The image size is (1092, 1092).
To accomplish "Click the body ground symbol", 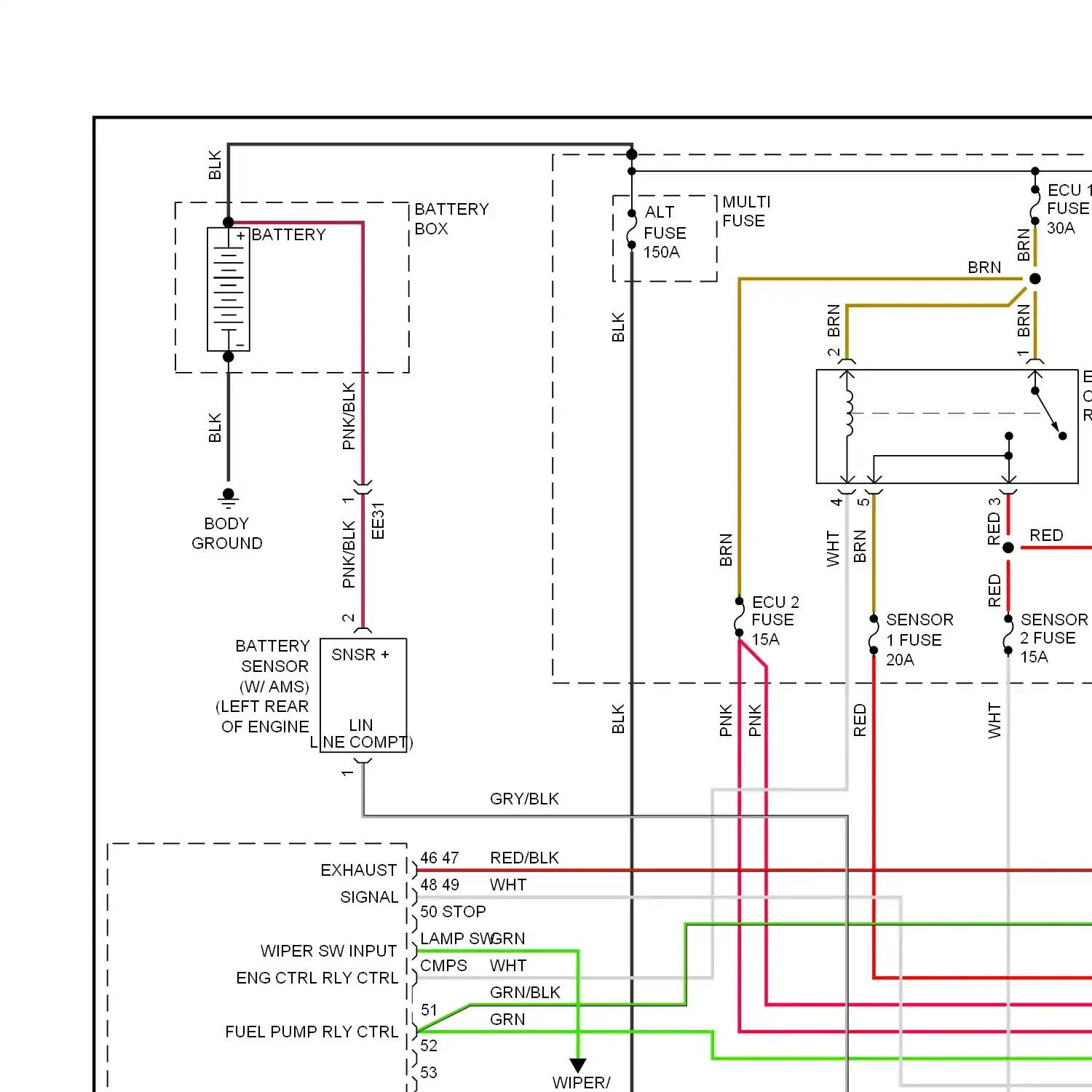I will click(x=229, y=499).
